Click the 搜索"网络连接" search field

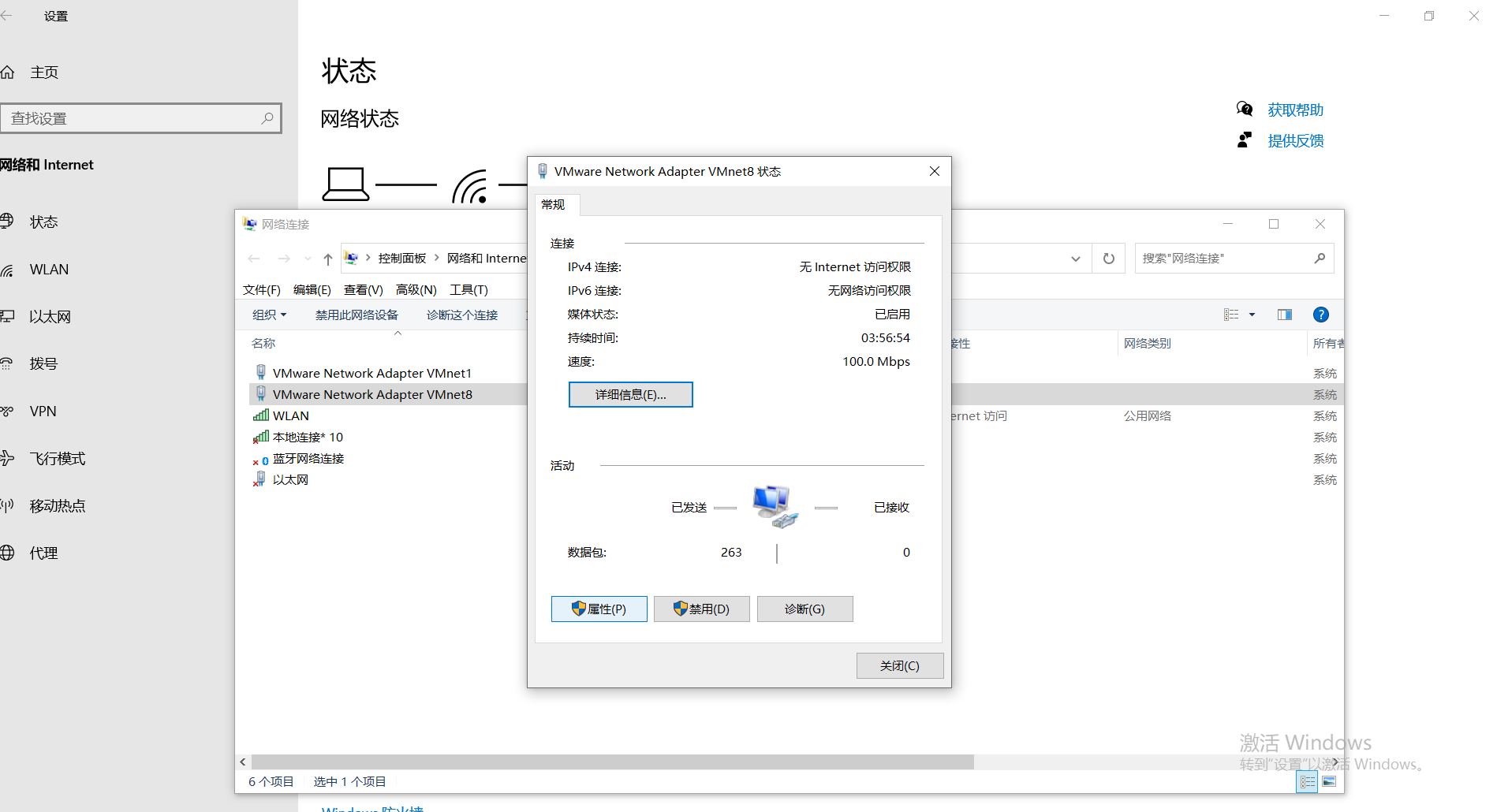pyautogui.click(x=1234, y=259)
